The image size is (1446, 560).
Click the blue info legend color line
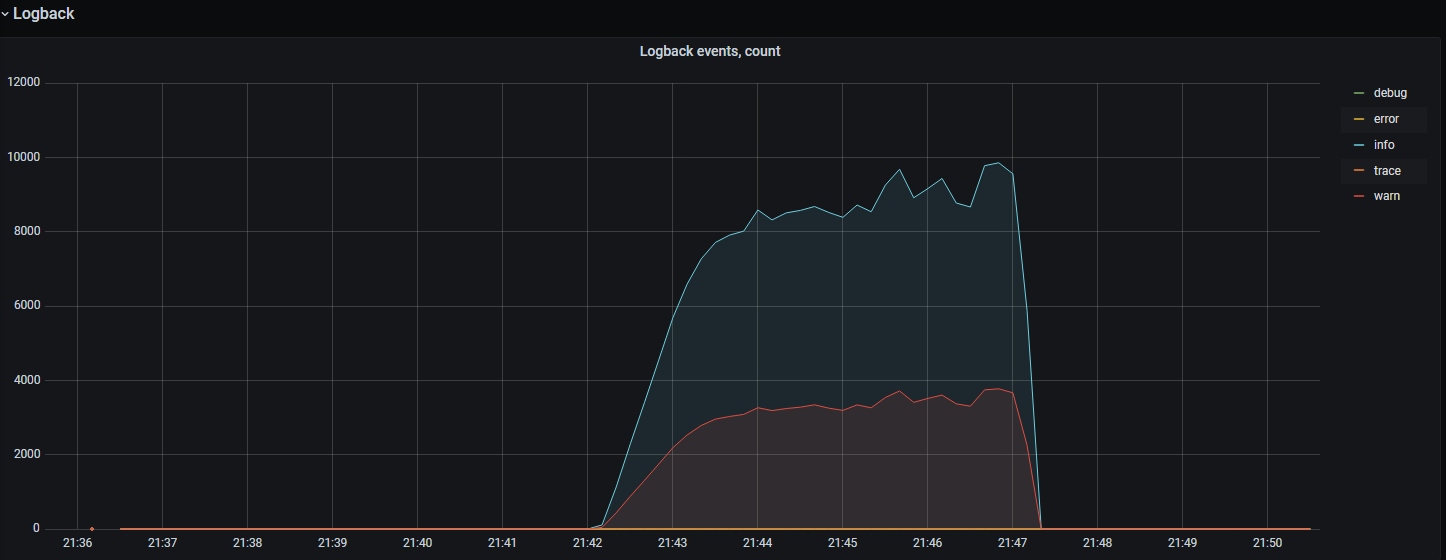coord(1358,145)
